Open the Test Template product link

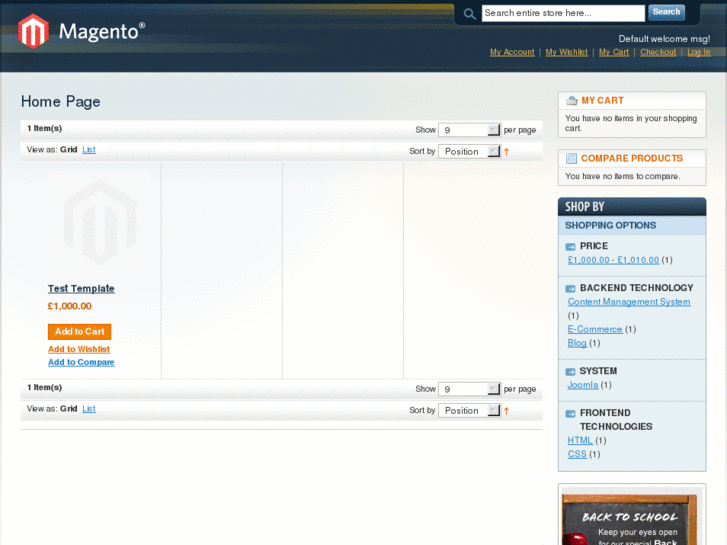point(81,289)
